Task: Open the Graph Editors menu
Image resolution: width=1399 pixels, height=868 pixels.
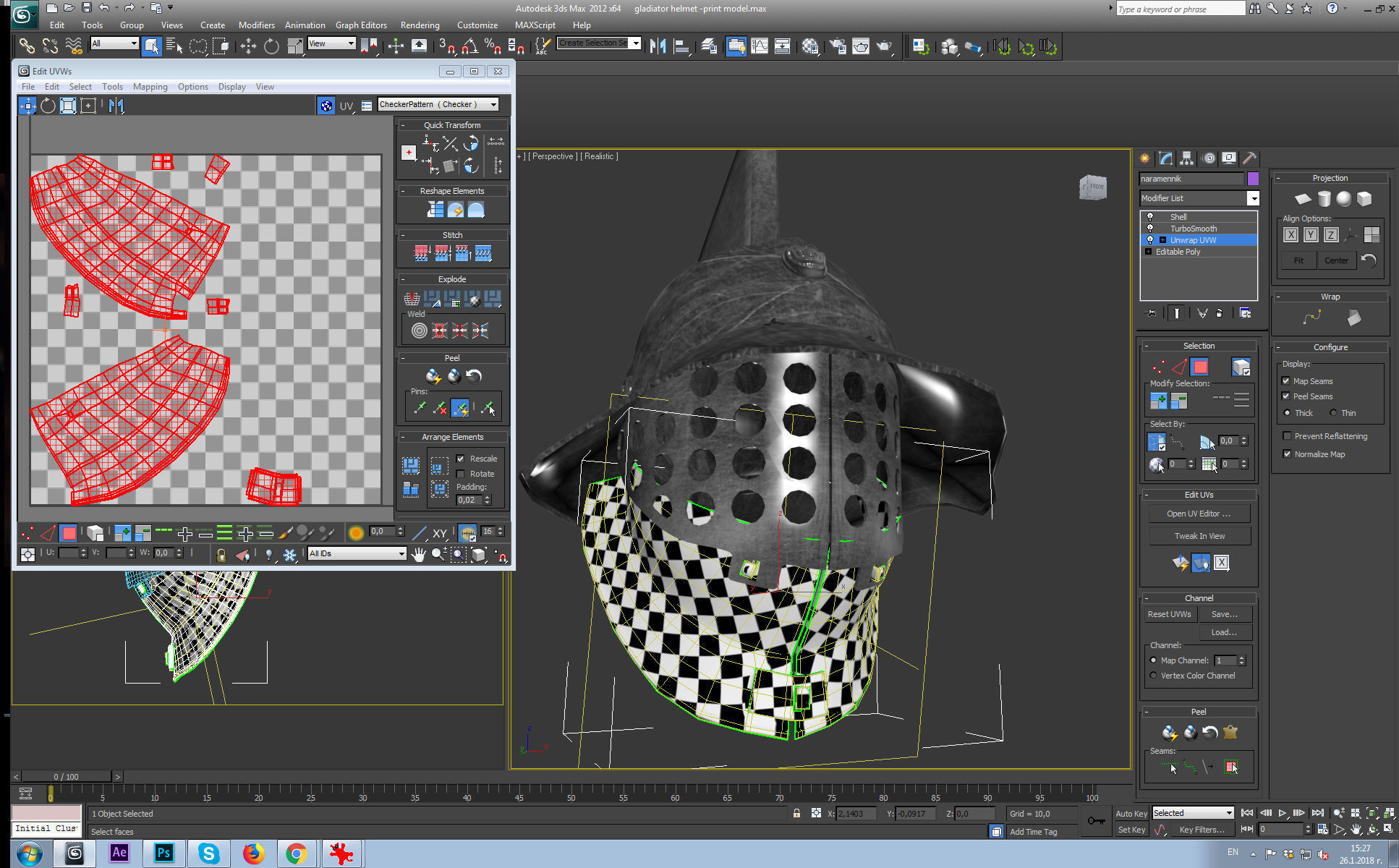Action: (x=361, y=25)
